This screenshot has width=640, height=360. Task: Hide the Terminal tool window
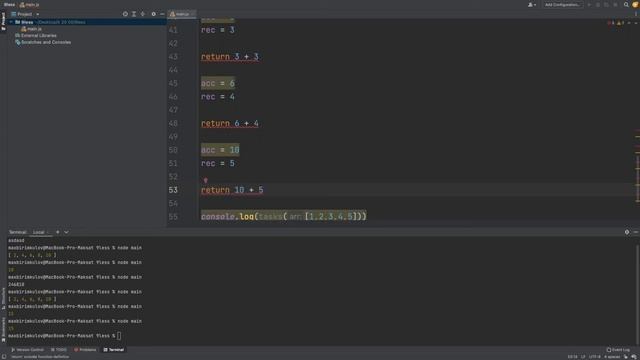636,232
